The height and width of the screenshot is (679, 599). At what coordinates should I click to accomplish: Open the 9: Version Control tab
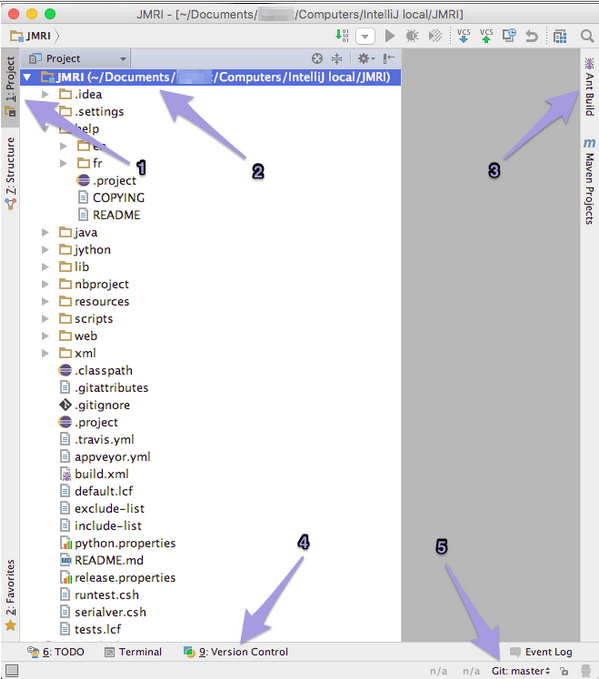236,652
